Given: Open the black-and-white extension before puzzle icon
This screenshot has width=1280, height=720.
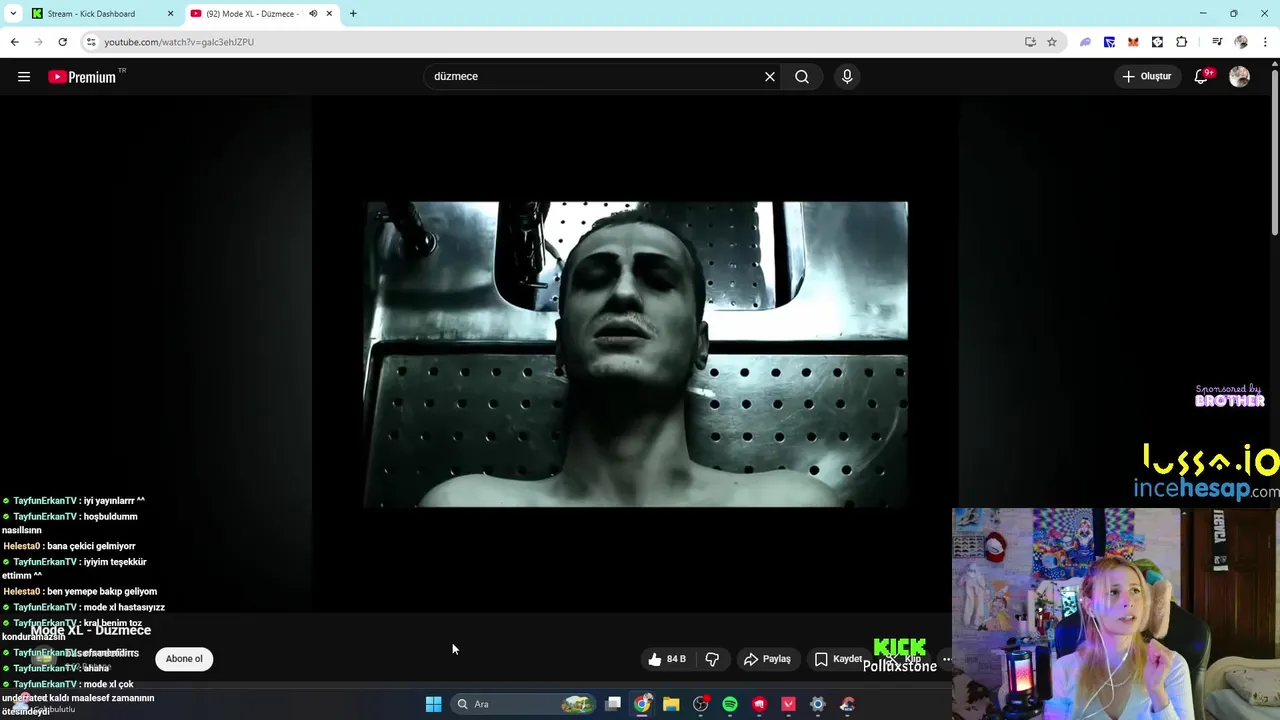Looking at the screenshot, I should (x=1157, y=42).
